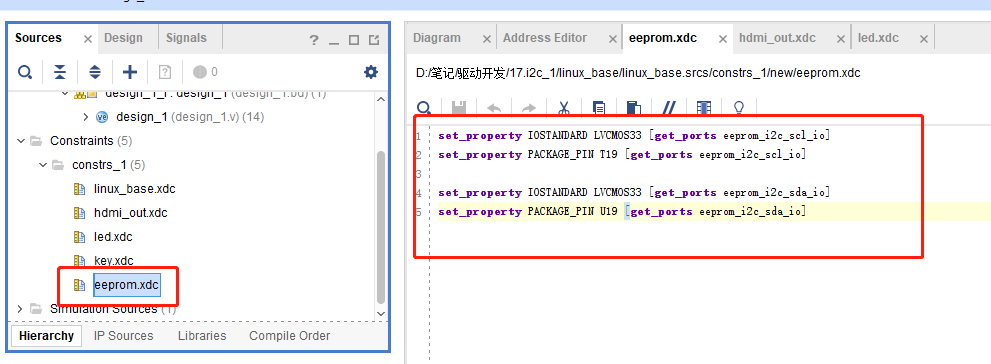
Task: Open the Diagram tab
Action: click(437, 38)
